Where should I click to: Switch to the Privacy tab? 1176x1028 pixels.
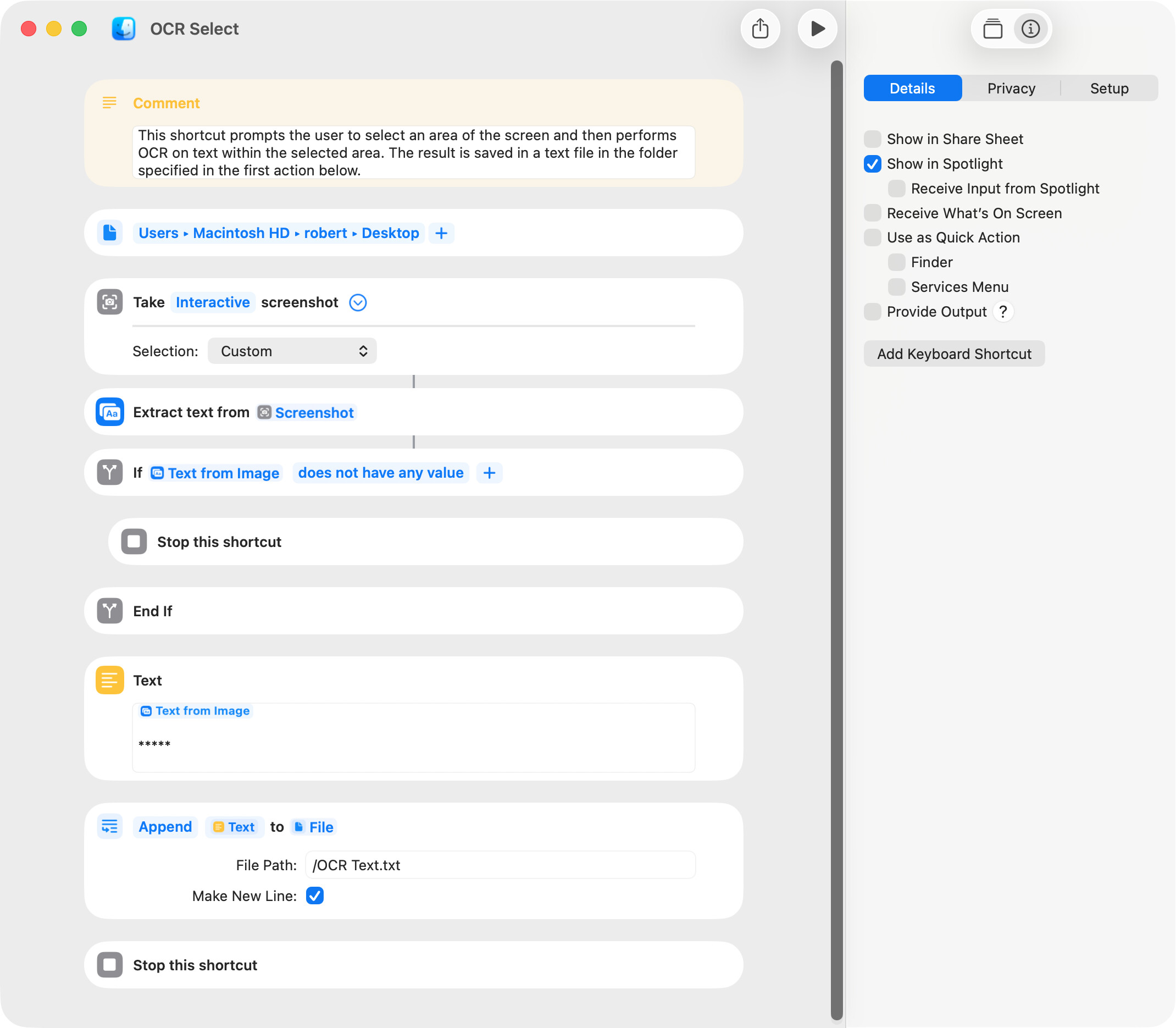click(x=1011, y=89)
